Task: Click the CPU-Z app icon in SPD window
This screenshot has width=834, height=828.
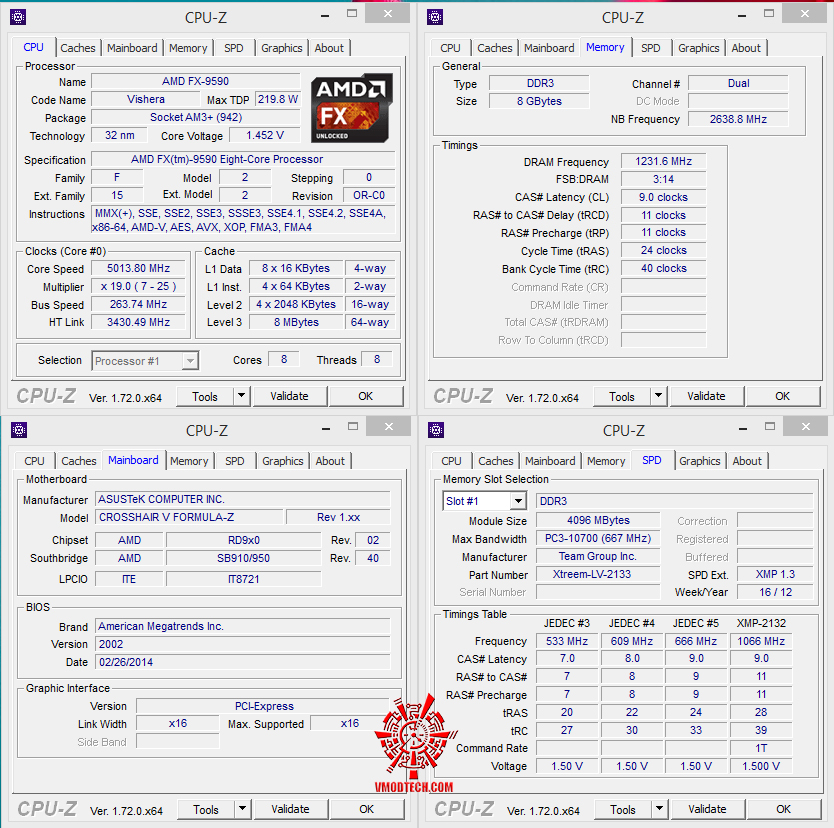Action: pos(436,430)
